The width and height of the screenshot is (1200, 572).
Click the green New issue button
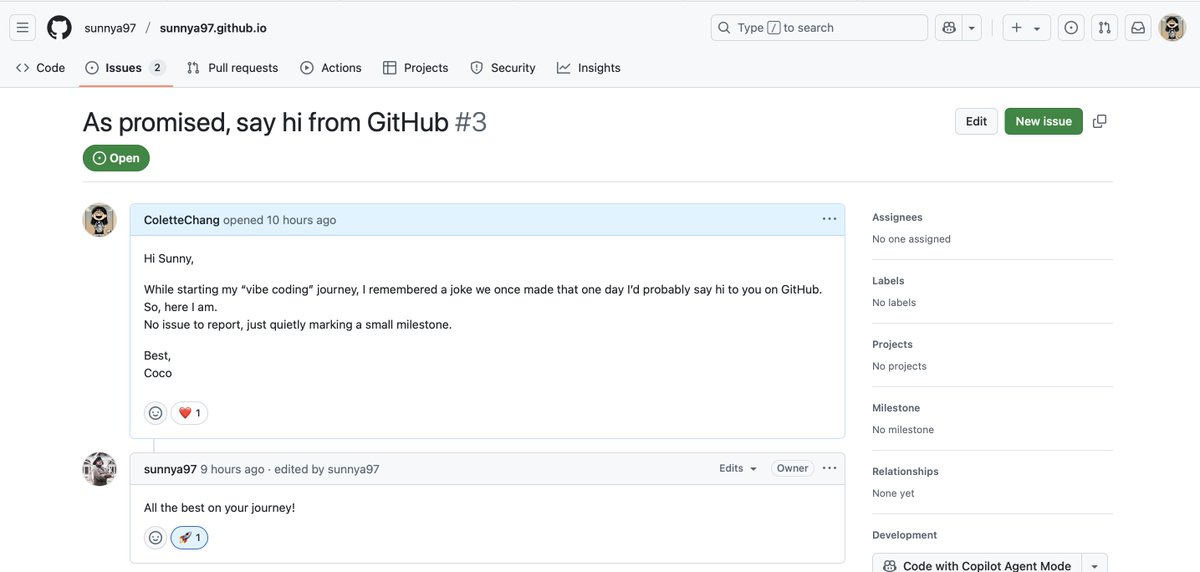pyautogui.click(x=1043, y=121)
